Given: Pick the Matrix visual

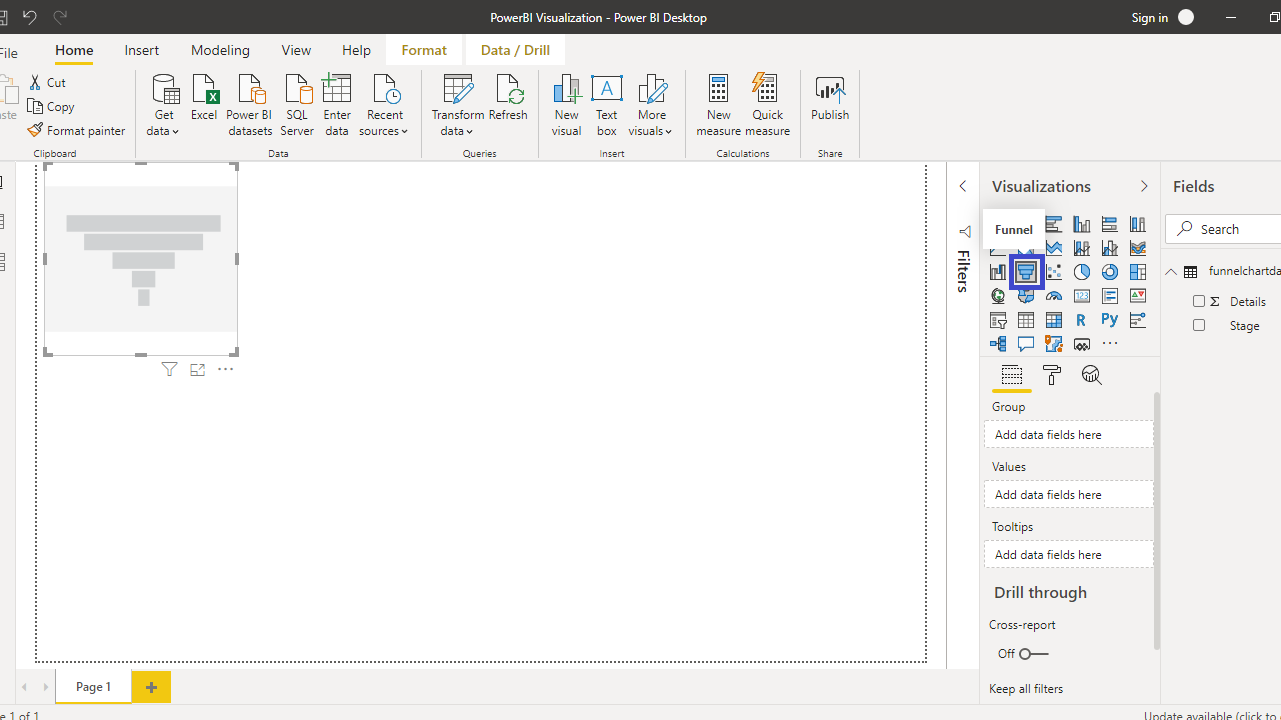Looking at the screenshot, I should click(1054, 320).
